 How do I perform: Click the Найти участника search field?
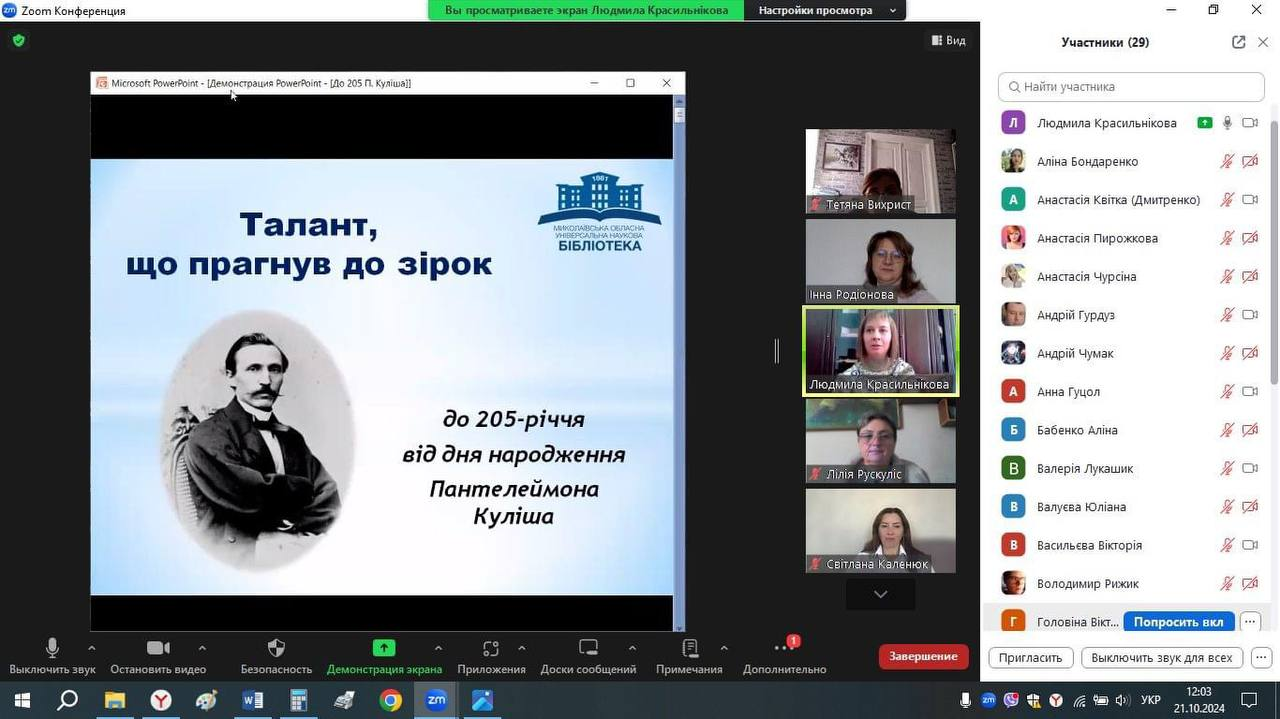[1130, 87]
